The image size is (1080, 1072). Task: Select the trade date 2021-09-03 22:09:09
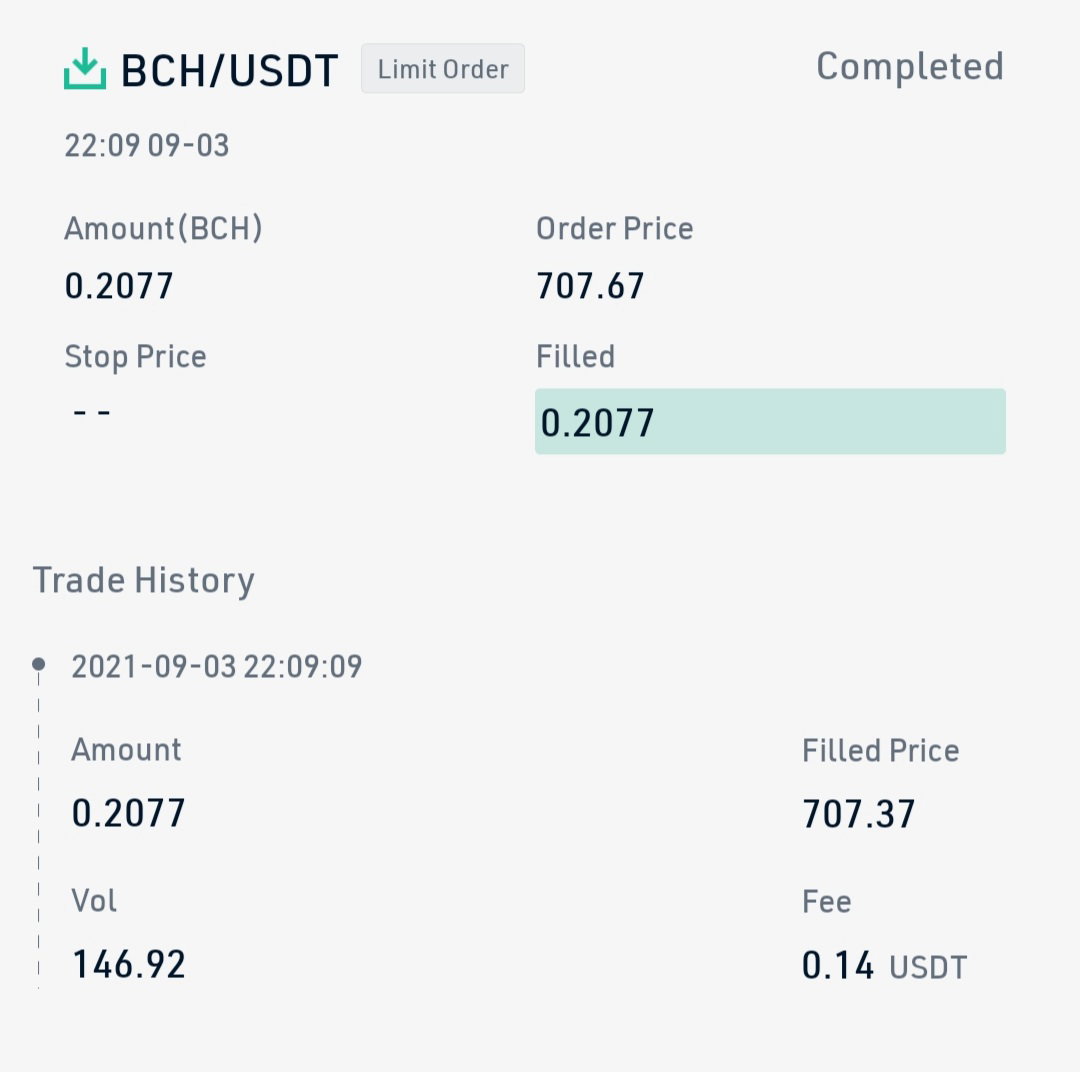pos(217,666)
